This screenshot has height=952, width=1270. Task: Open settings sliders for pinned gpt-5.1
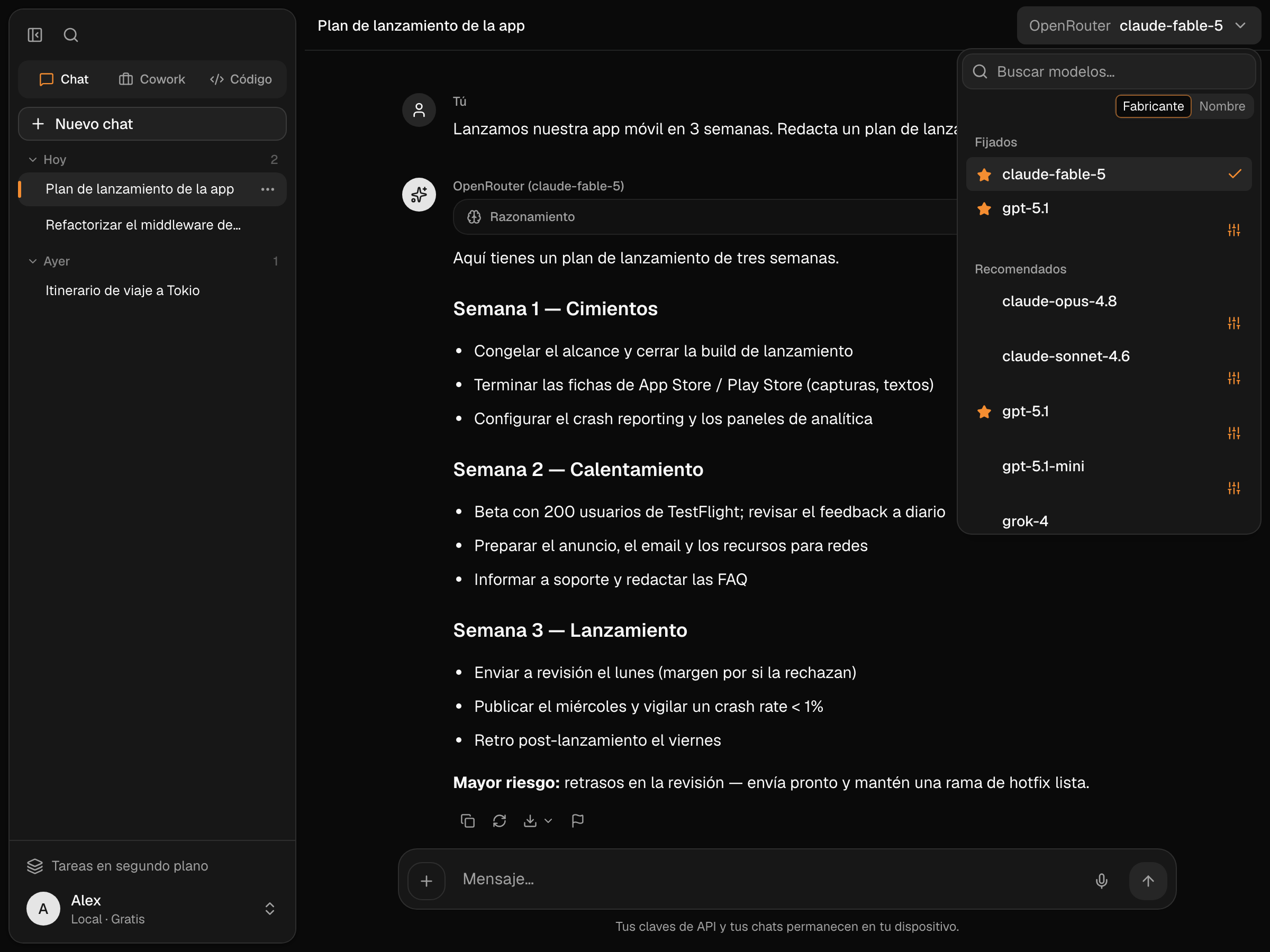pyautogui.click(x=1234, y=230)
